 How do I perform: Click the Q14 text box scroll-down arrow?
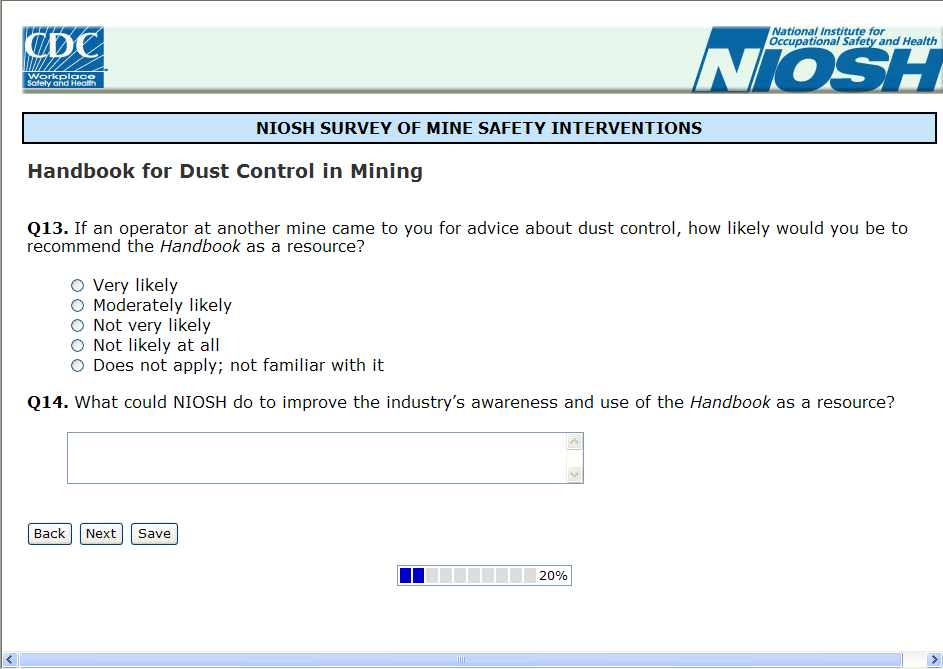coord(574,474)
